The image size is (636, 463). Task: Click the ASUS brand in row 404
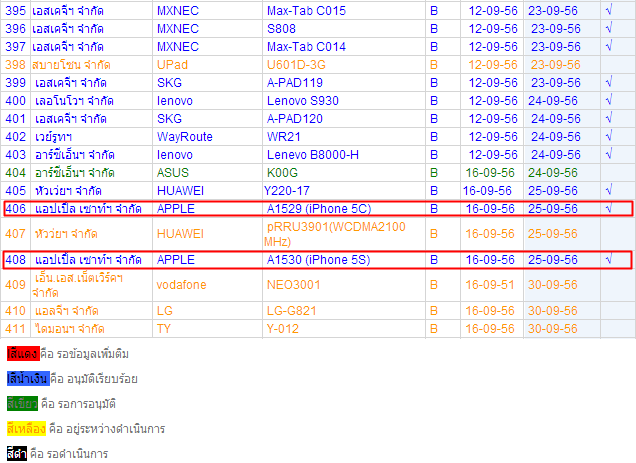point(174,172)
